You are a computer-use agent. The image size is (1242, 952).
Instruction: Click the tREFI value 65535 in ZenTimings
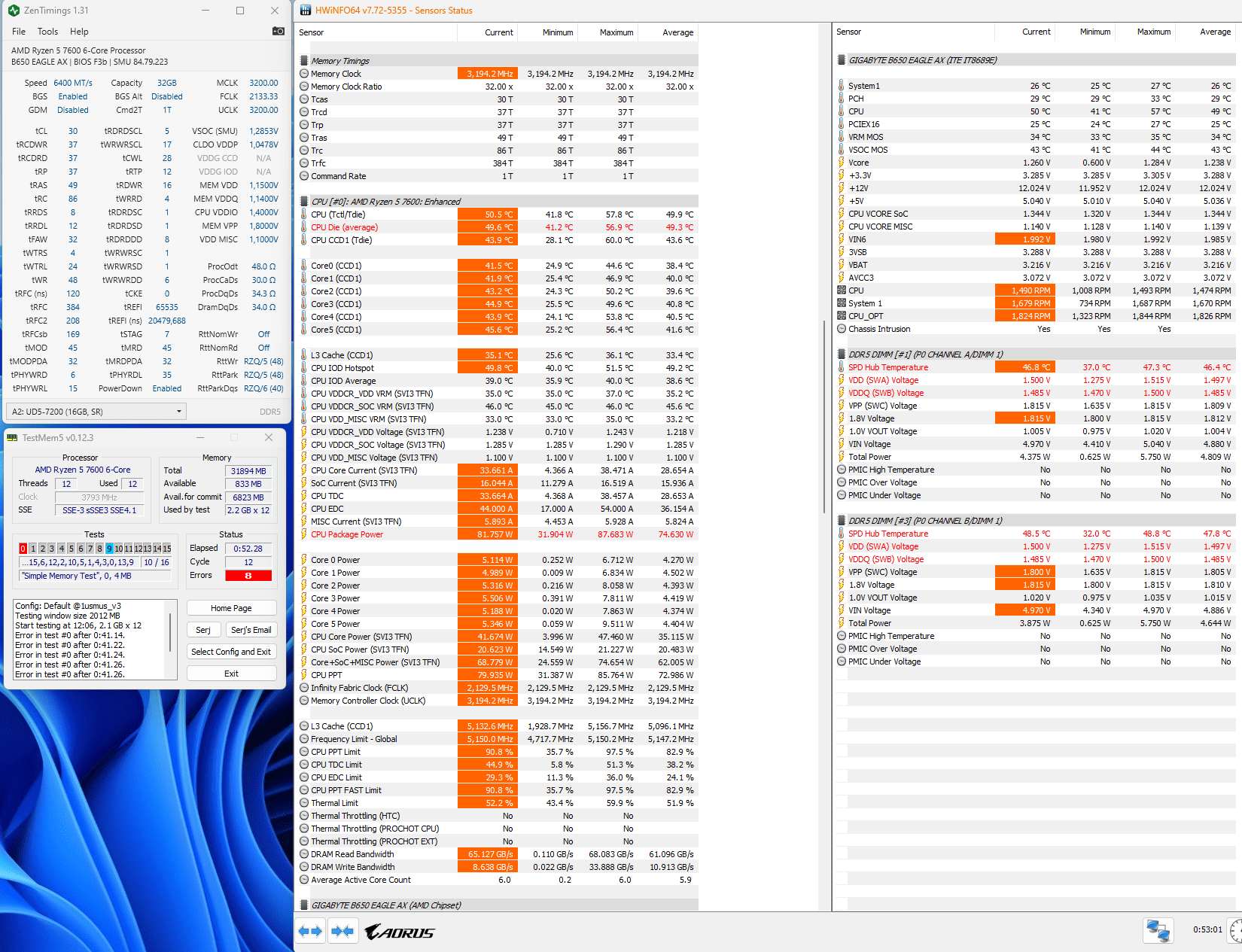[166, 307]
